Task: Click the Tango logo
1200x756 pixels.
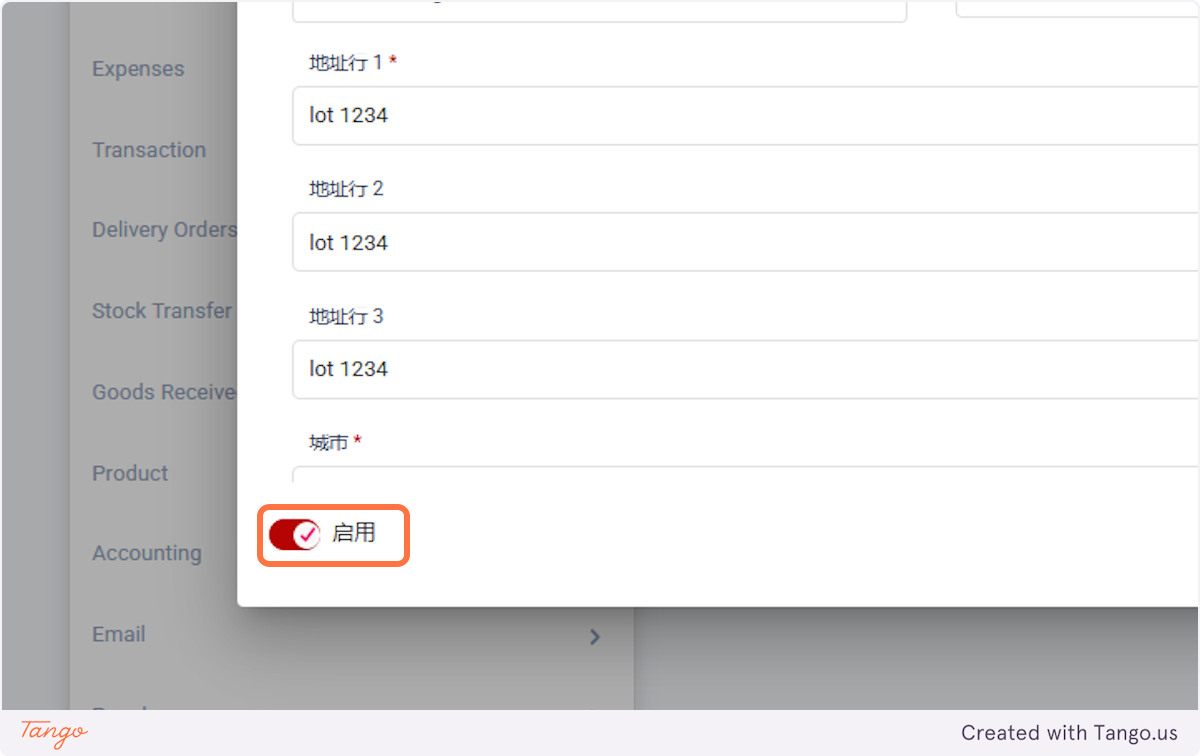Action: point(54,732)
